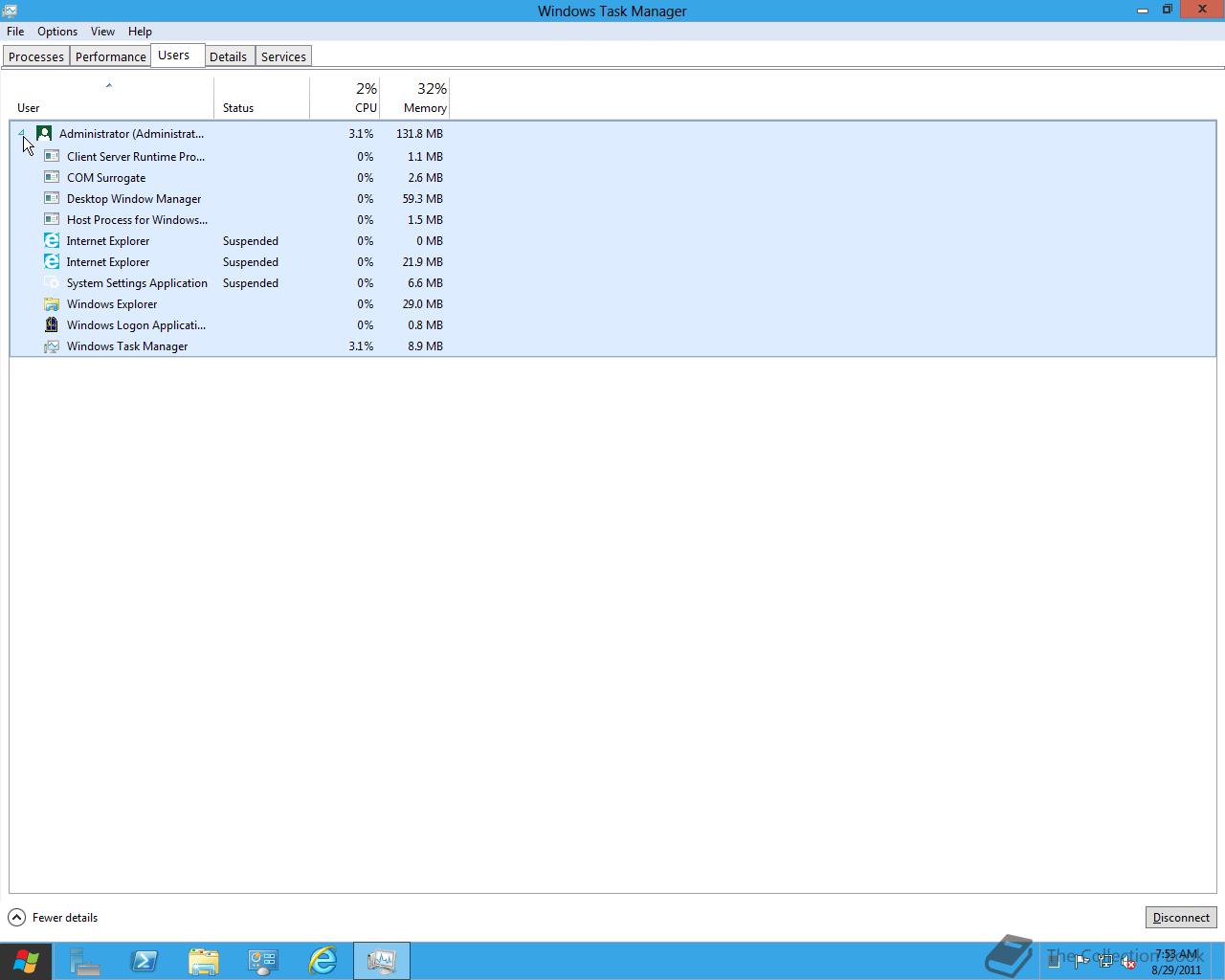1225x980 pixels.
Task: Sort by the User column header
Action: [x=111, y=98]
